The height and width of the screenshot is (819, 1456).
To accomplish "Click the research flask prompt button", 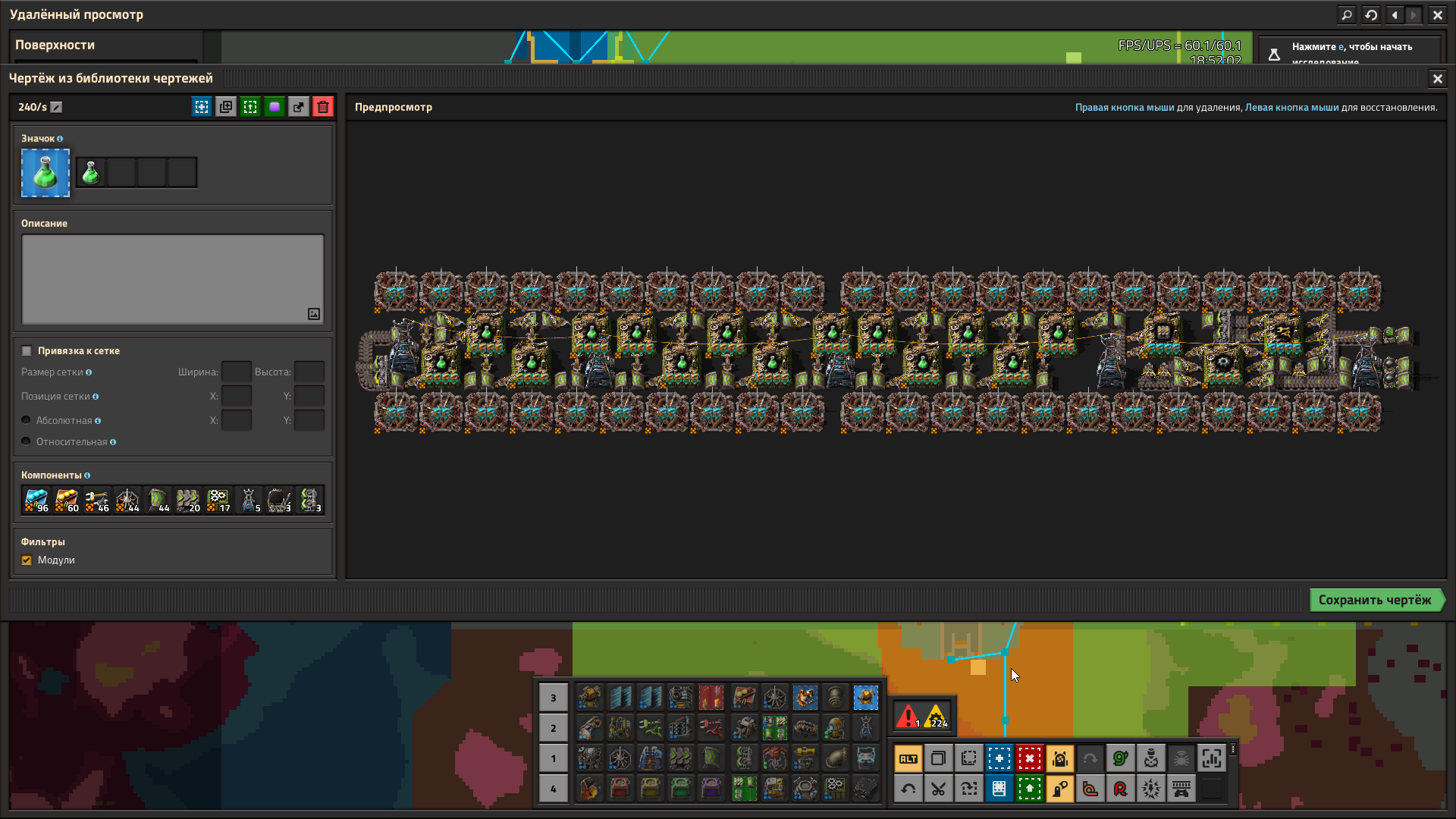I will click(x=1350, y=51).
